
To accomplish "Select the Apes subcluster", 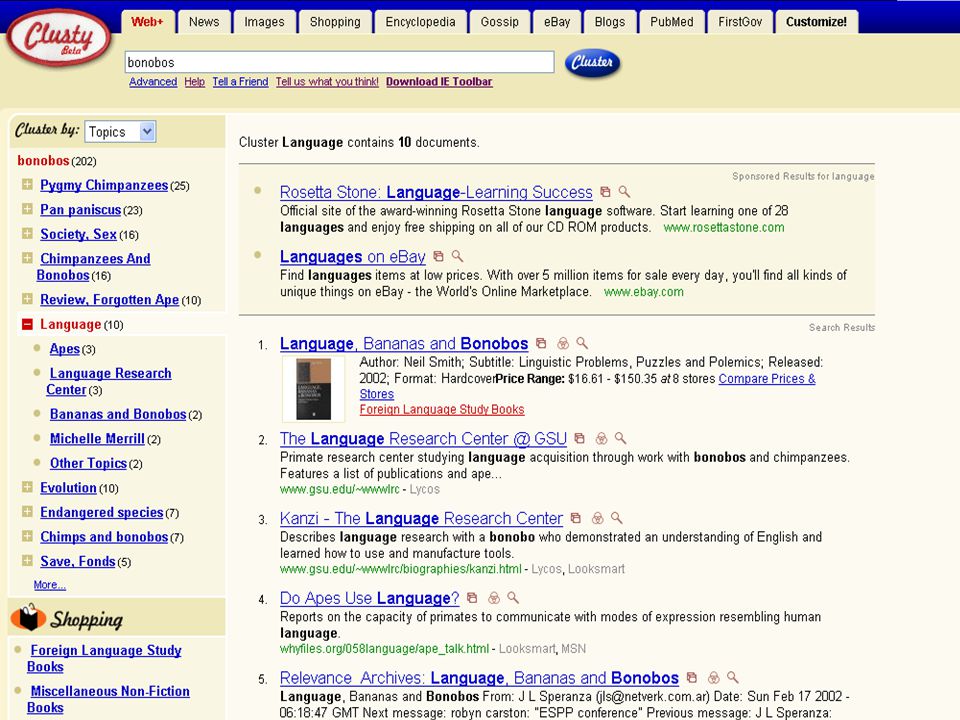I will 65,349.
